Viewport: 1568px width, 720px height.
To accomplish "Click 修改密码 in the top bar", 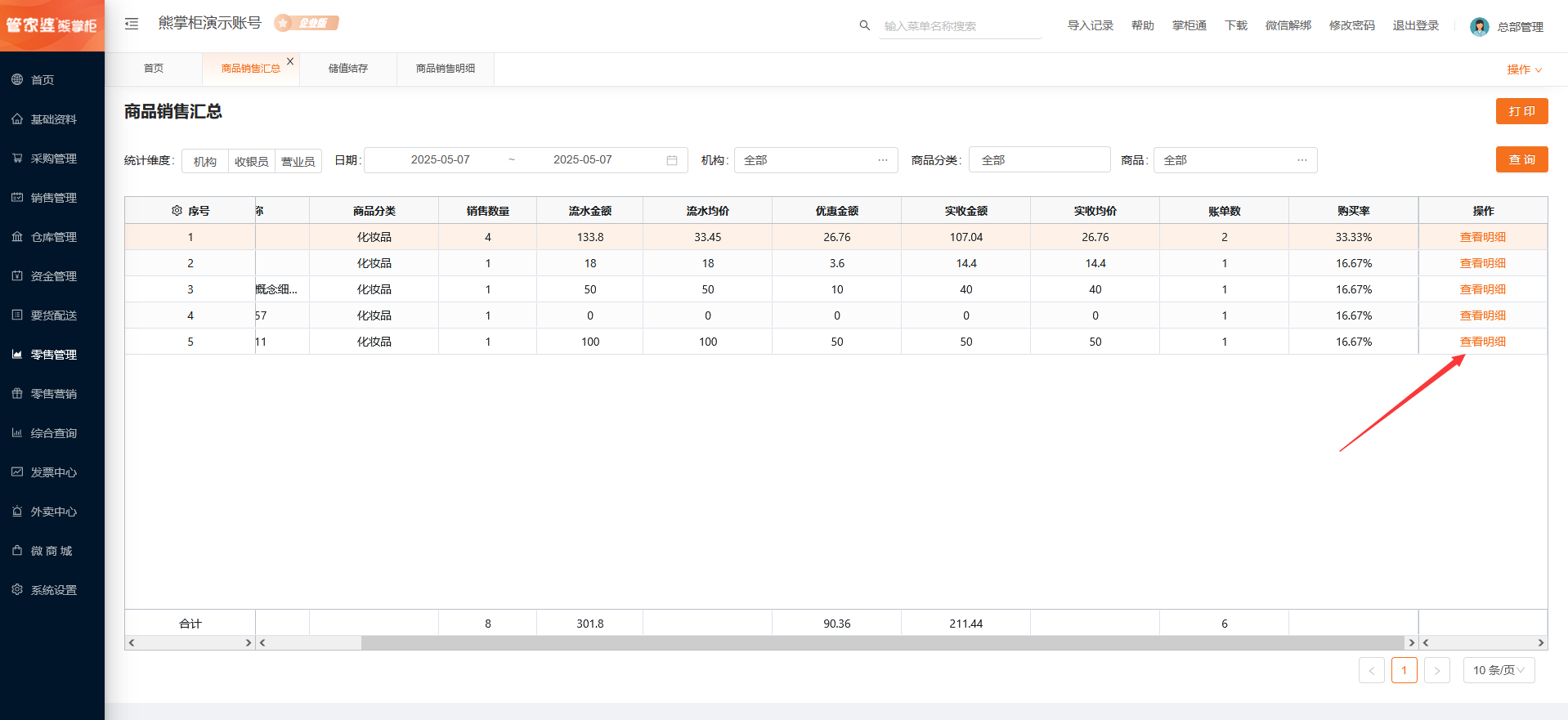I will 1352,26.
